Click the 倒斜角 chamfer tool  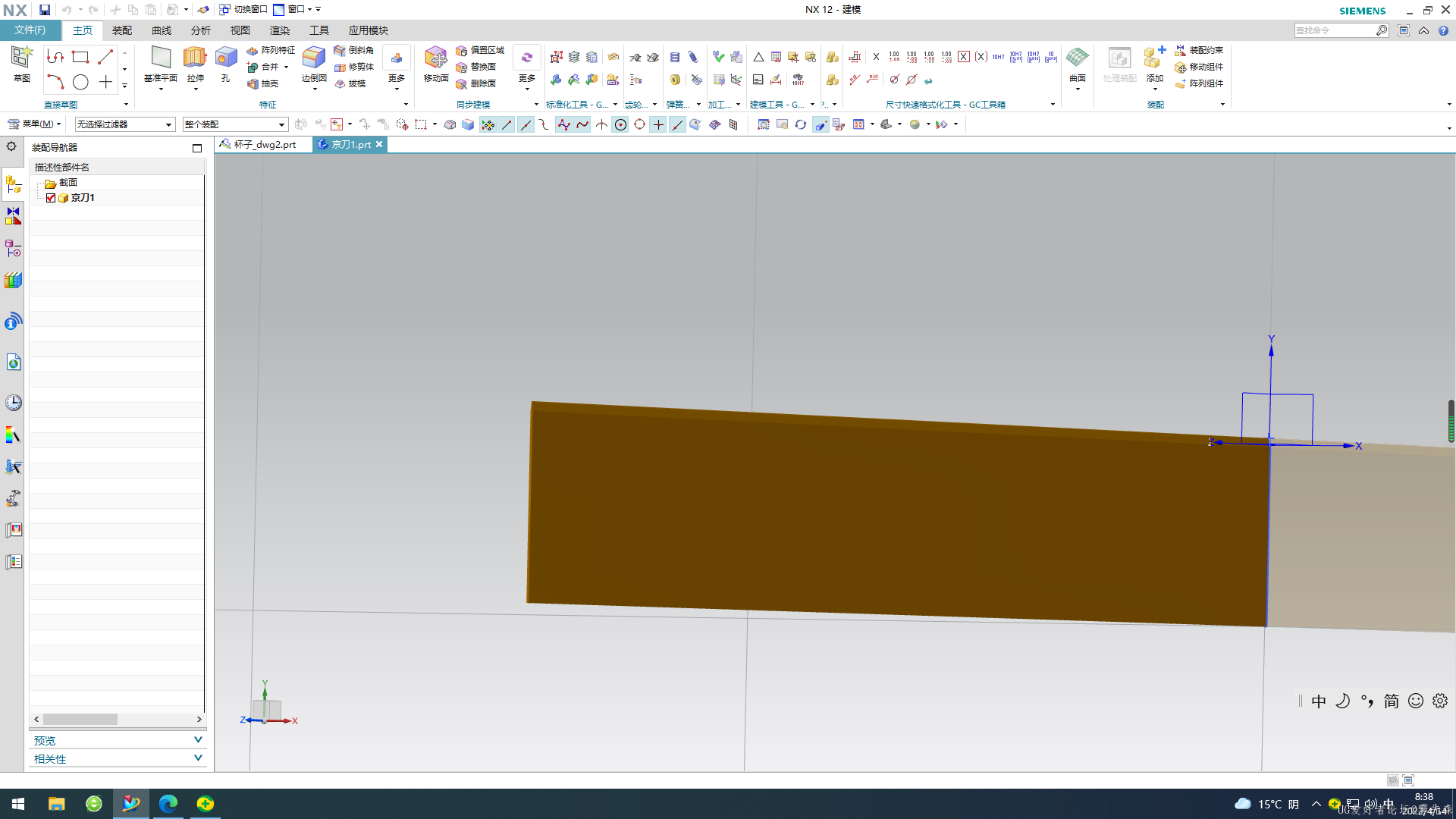[x=354, y=50]
